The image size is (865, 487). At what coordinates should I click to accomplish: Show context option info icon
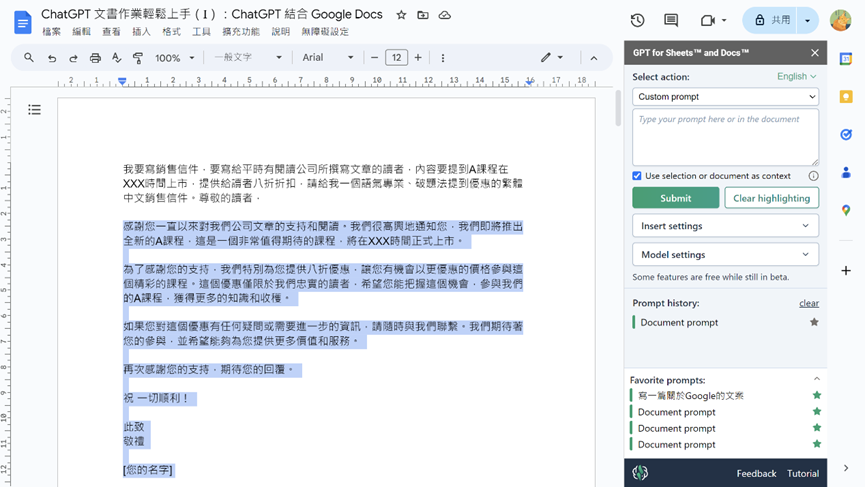coord(813,176)
